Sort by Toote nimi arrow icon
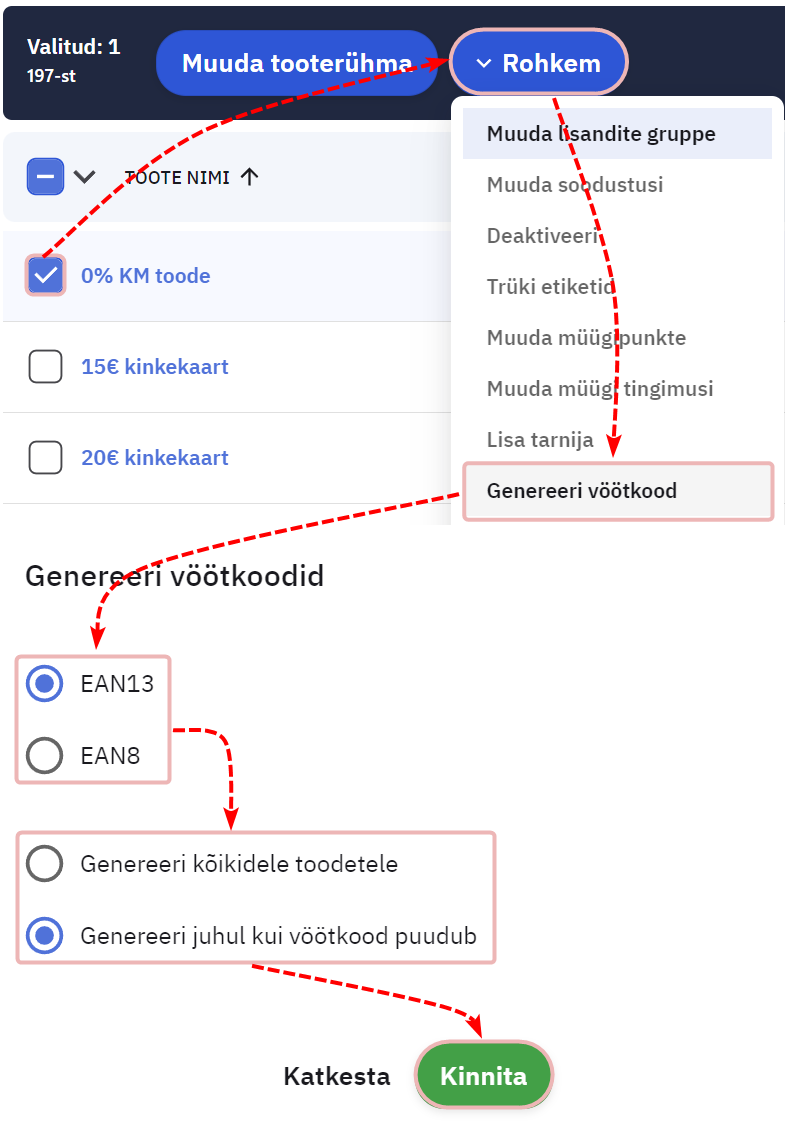The height and width of the screenshot is (1126, 785). (x=250, y=177)
